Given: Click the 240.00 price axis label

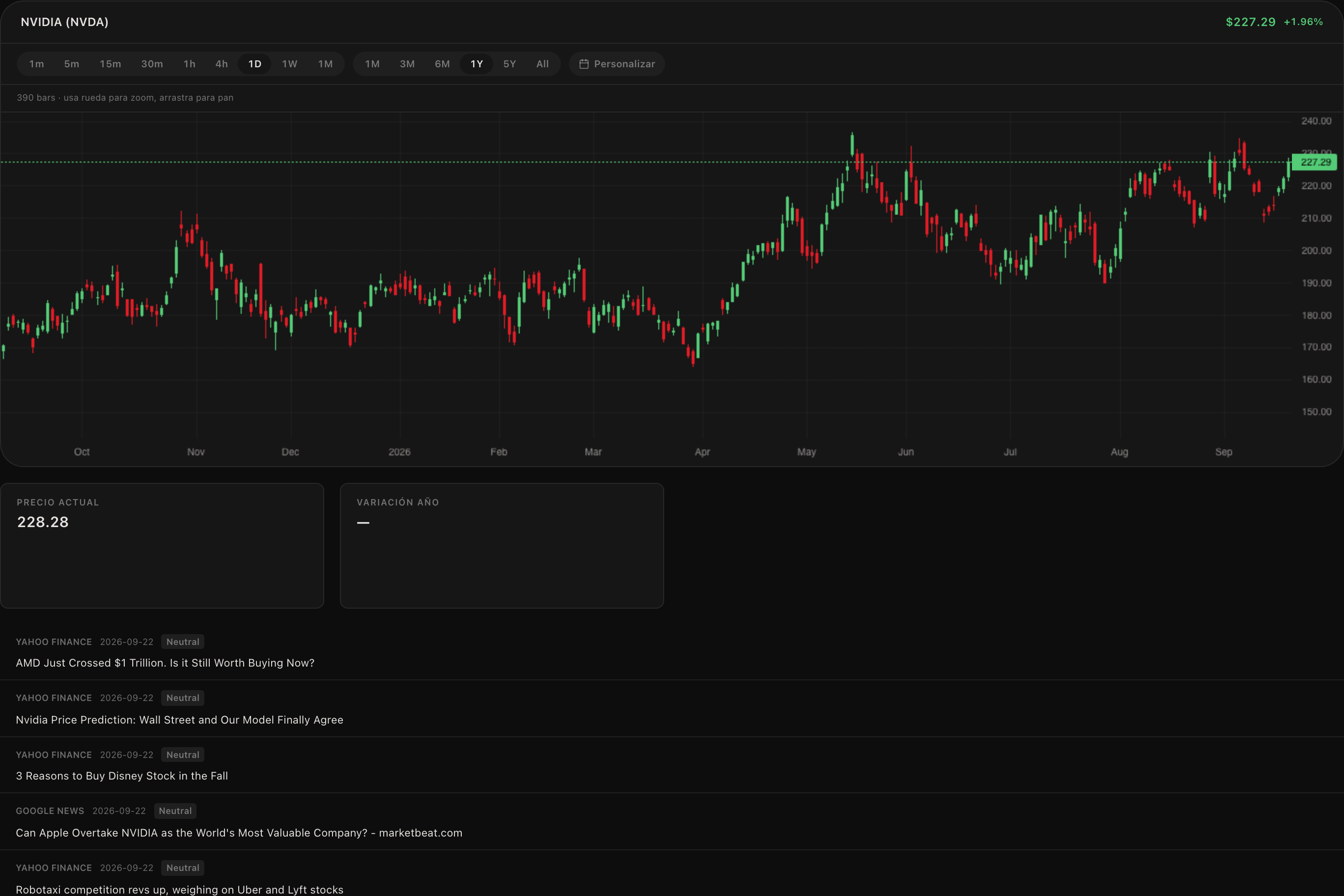Looking at the screenshot, I should pyautogui.click(x=1316, y=121).
